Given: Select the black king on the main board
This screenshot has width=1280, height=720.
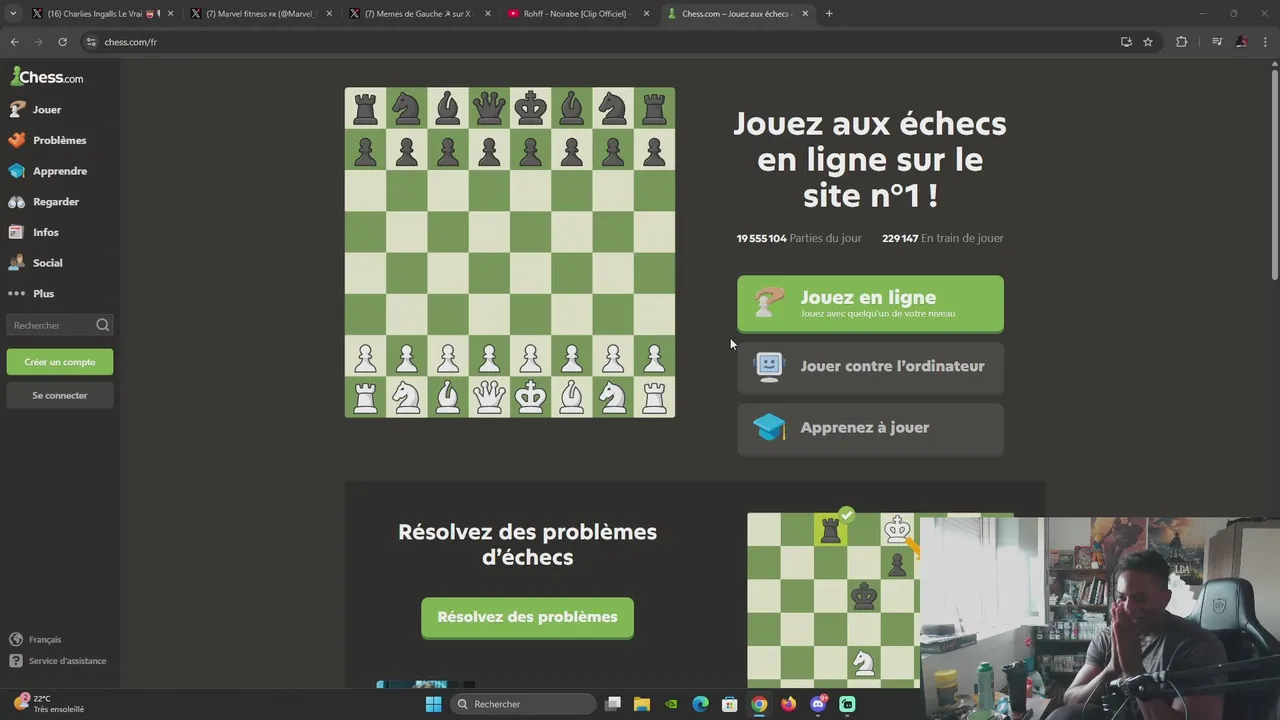Looking at the screenshot, I should click(531, 108).
